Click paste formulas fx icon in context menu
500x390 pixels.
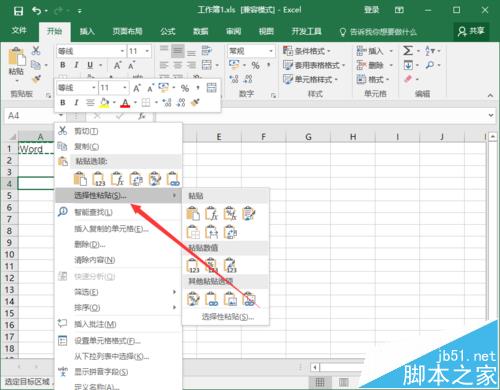pyautogui.click(x=117, y=179)
